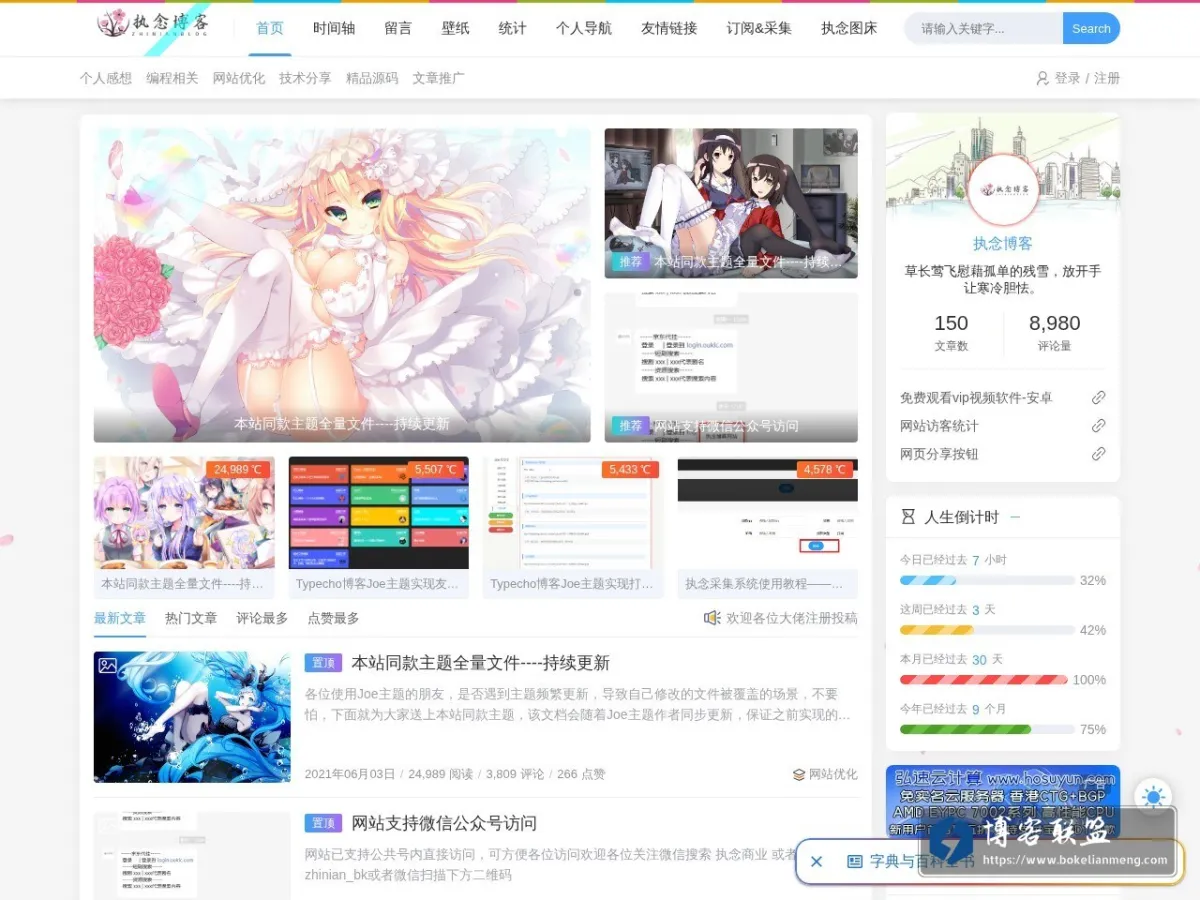
Task: Open the hot card with 4,578 ℃
Action: coord(767,527)
